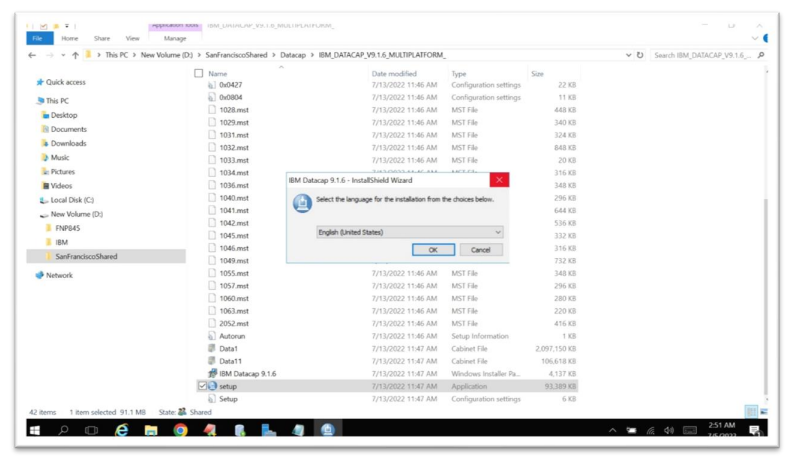Open the Share ribbon tab

click(102, 38)
